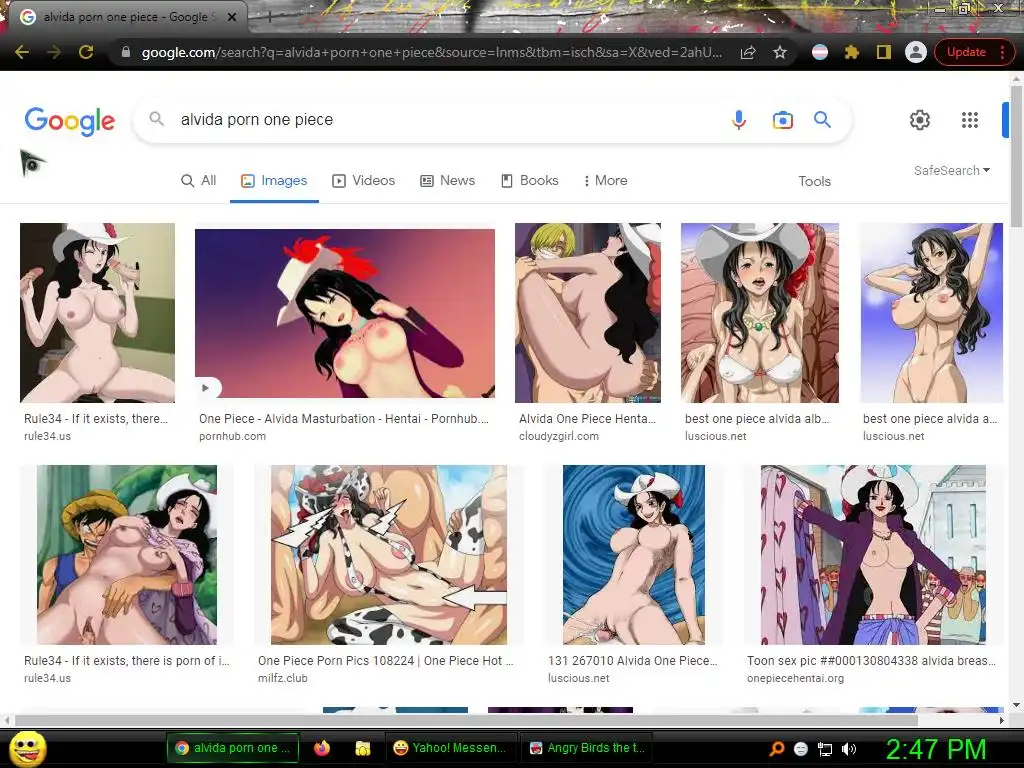
Task: Open the striped circle extension icon
Action: [820, 52]
